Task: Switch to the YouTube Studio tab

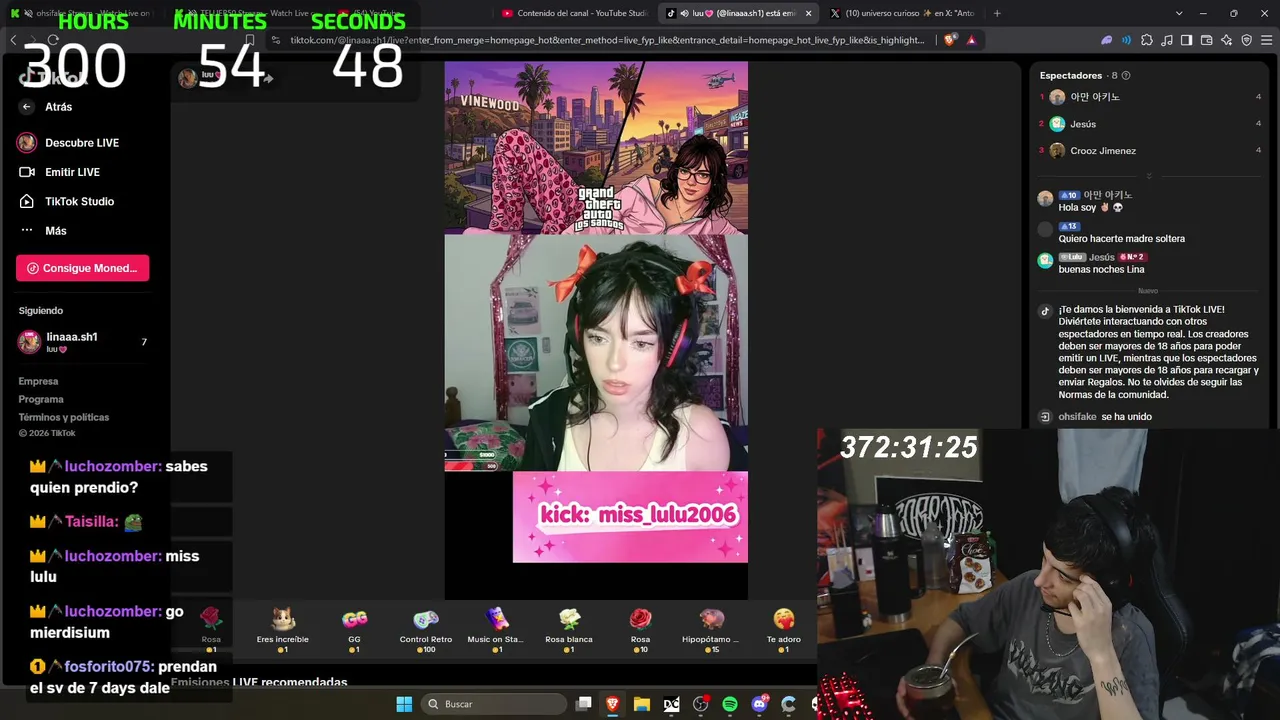Action: coord(575,13)
